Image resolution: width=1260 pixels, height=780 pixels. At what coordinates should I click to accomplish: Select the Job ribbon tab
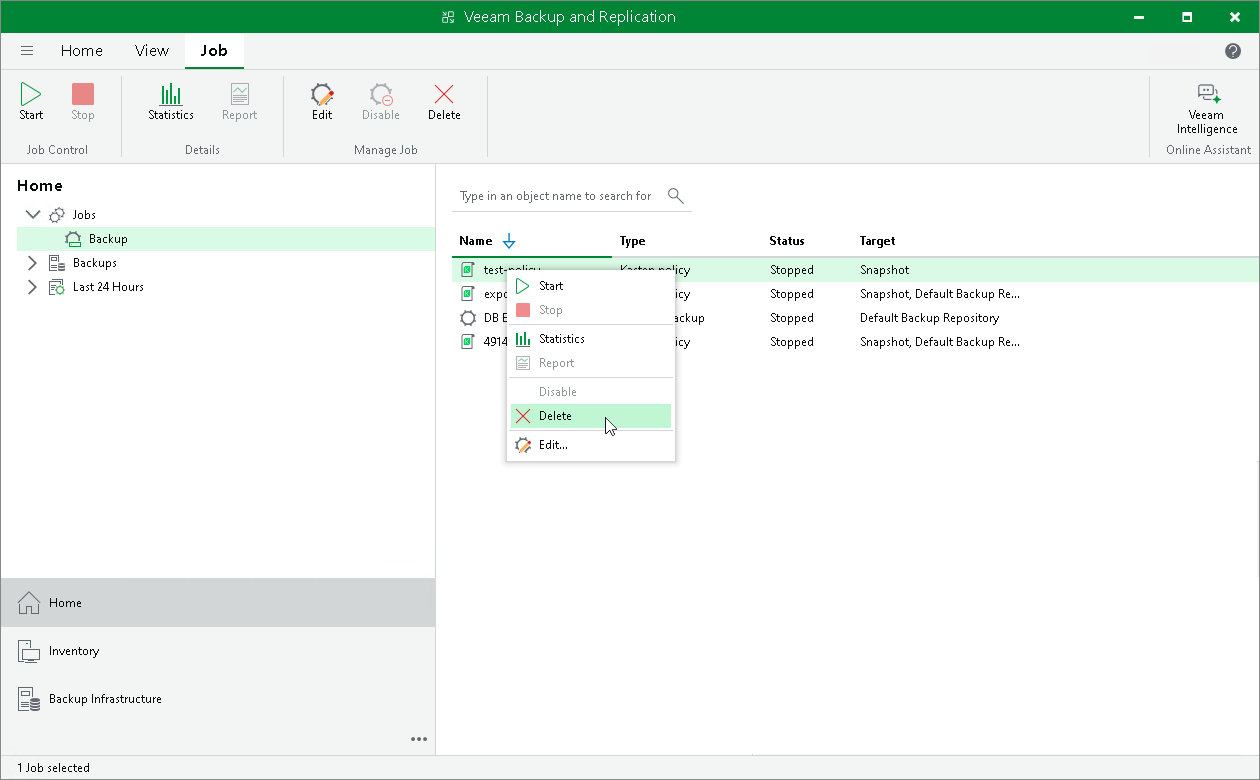(214, 51)
